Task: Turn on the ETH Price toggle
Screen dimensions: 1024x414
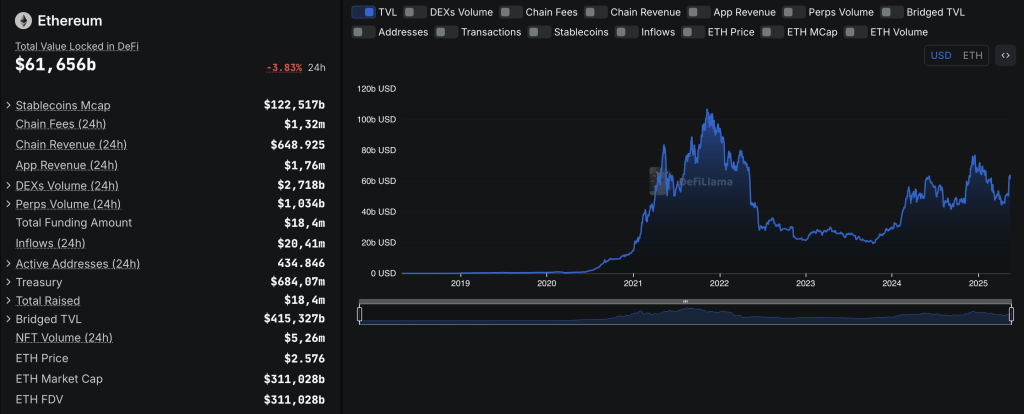Action: 693,31
